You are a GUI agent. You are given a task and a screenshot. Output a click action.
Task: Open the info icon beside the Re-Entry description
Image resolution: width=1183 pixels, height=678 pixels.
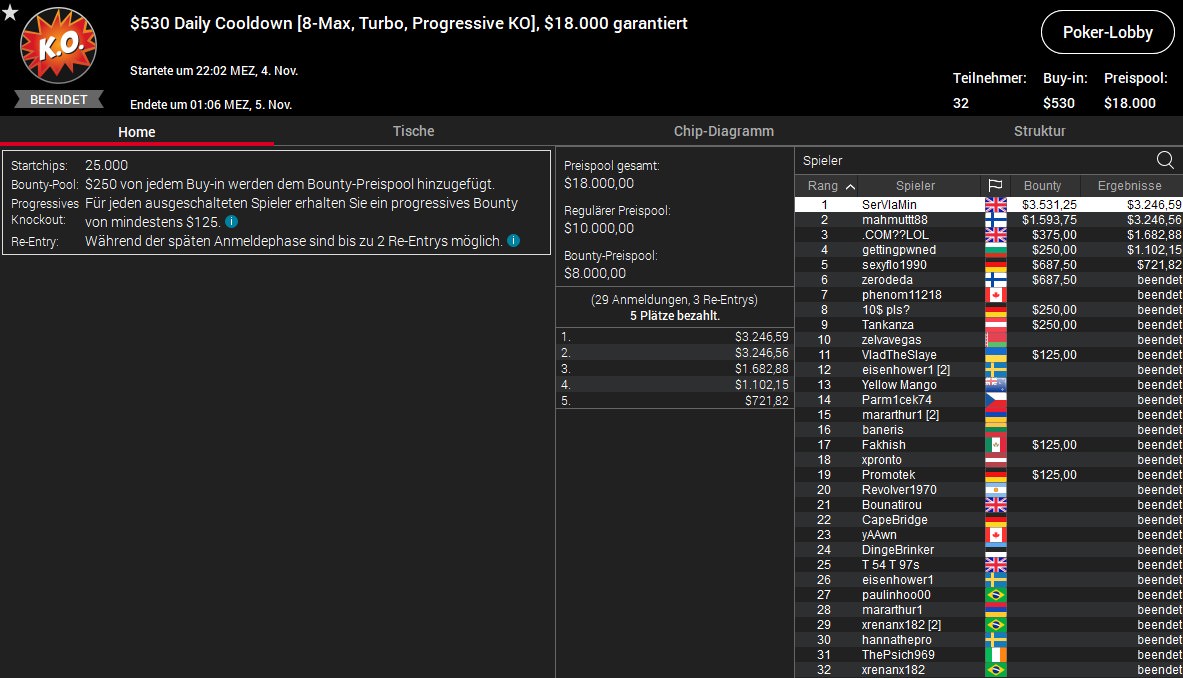click(x=513, y=241)
